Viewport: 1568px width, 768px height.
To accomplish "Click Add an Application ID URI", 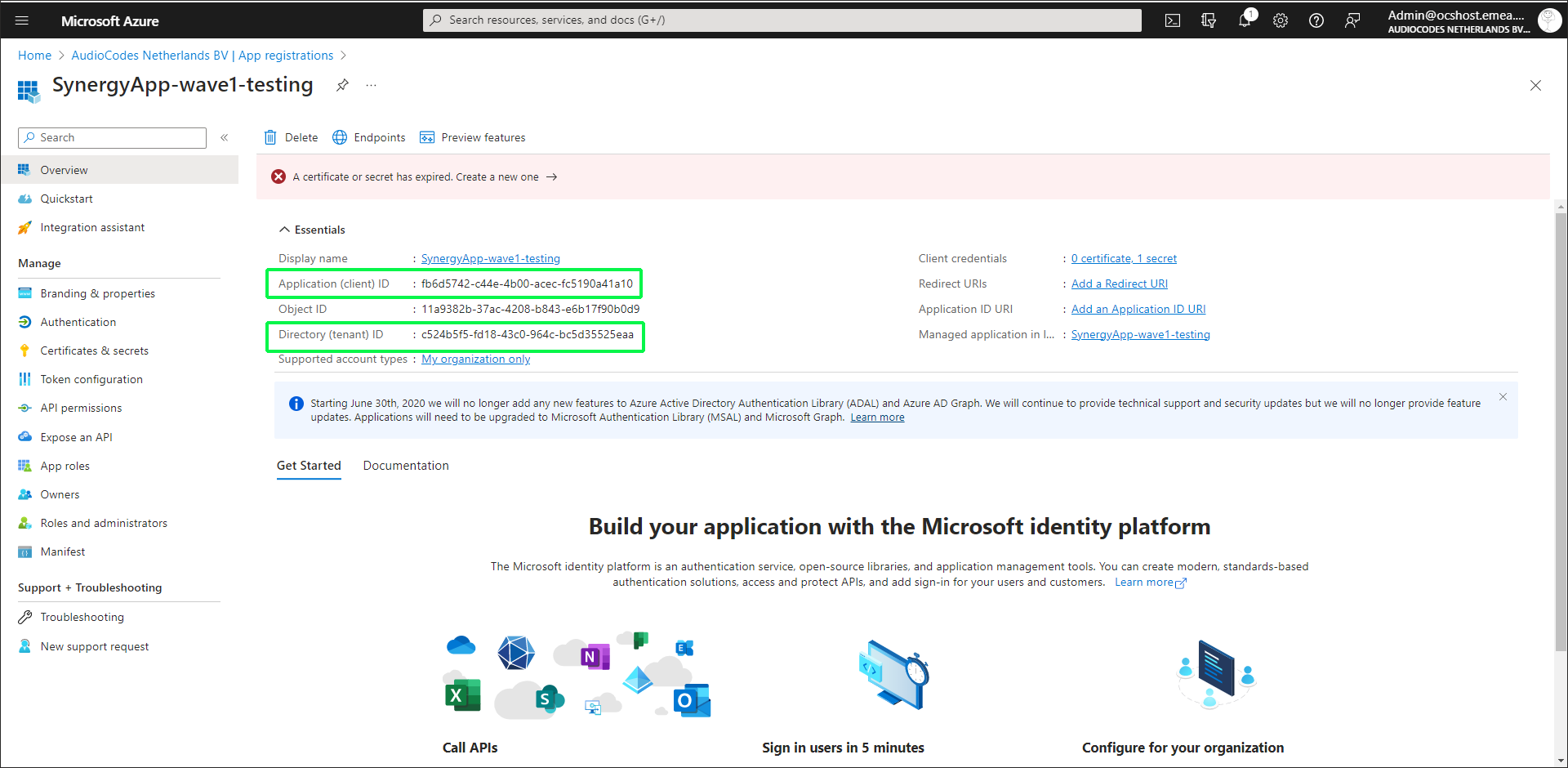I will [x=1138, y=309].
